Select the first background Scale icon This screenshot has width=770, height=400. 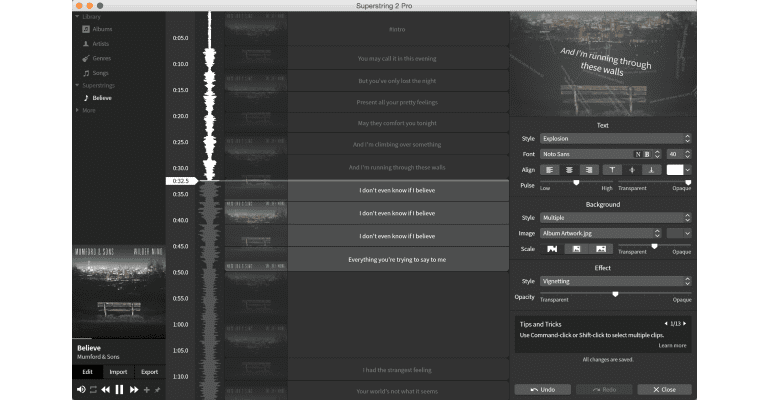point(551,248)
